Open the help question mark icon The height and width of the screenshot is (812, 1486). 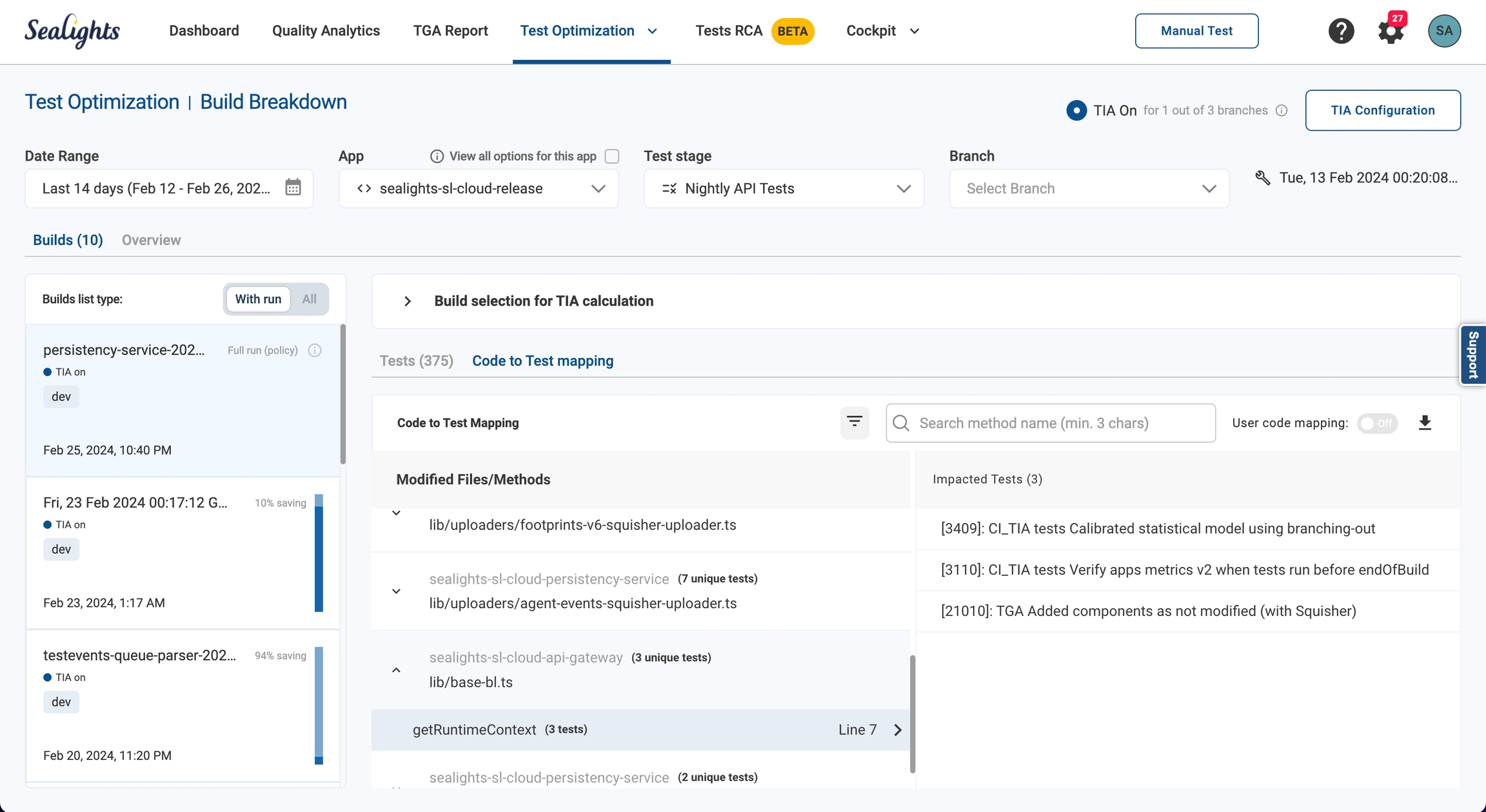coord(1341,31)
